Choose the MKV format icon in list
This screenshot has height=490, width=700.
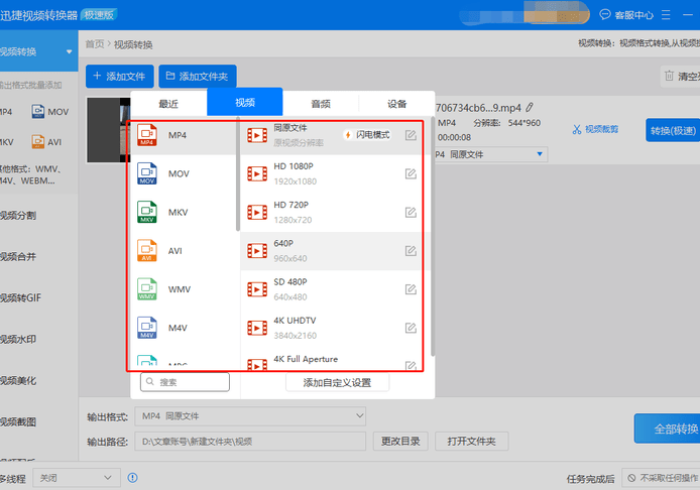(x=147, y=212)
